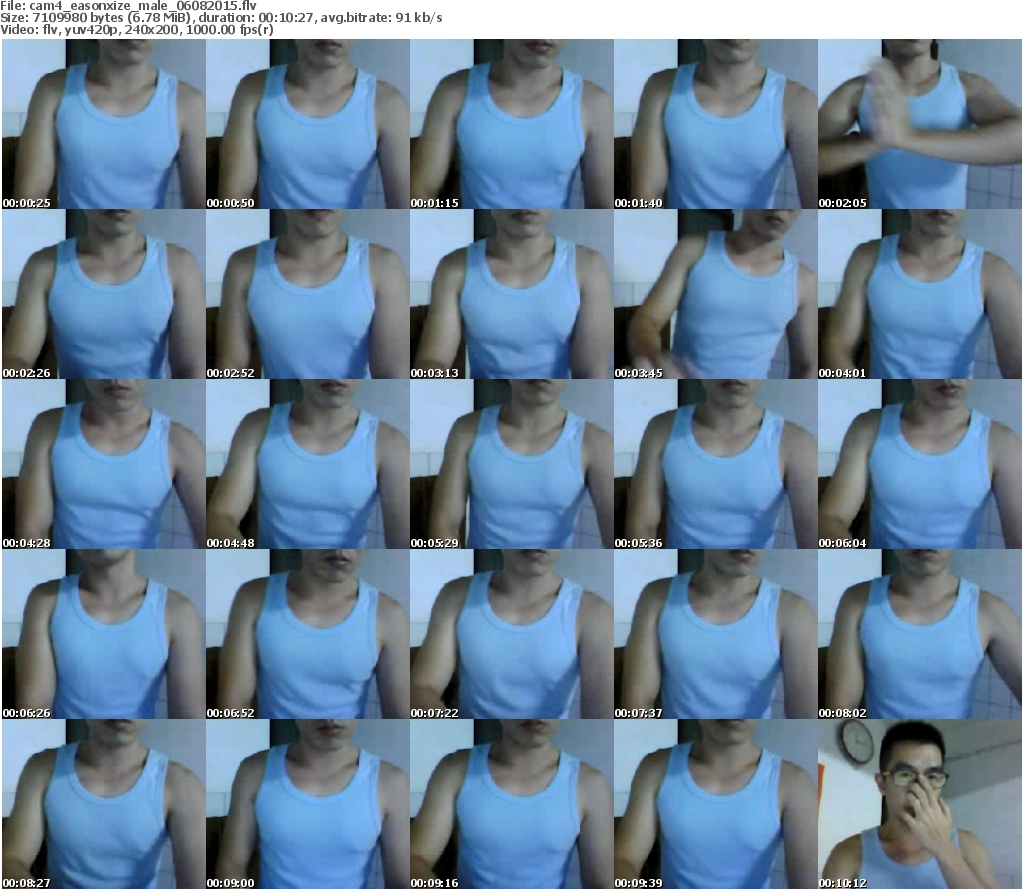Click the size line reading 7109980 bytes
Viewport: 1024px width, 889px height.
(x=221, y=18)
